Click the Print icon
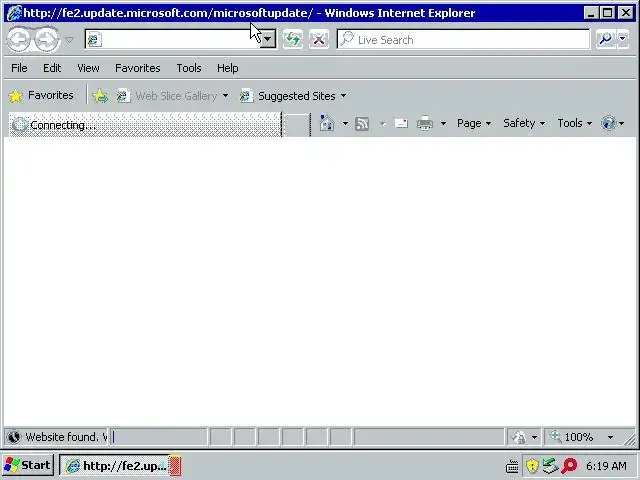Screen dimensions: 640x480 (x=425, y=123)
